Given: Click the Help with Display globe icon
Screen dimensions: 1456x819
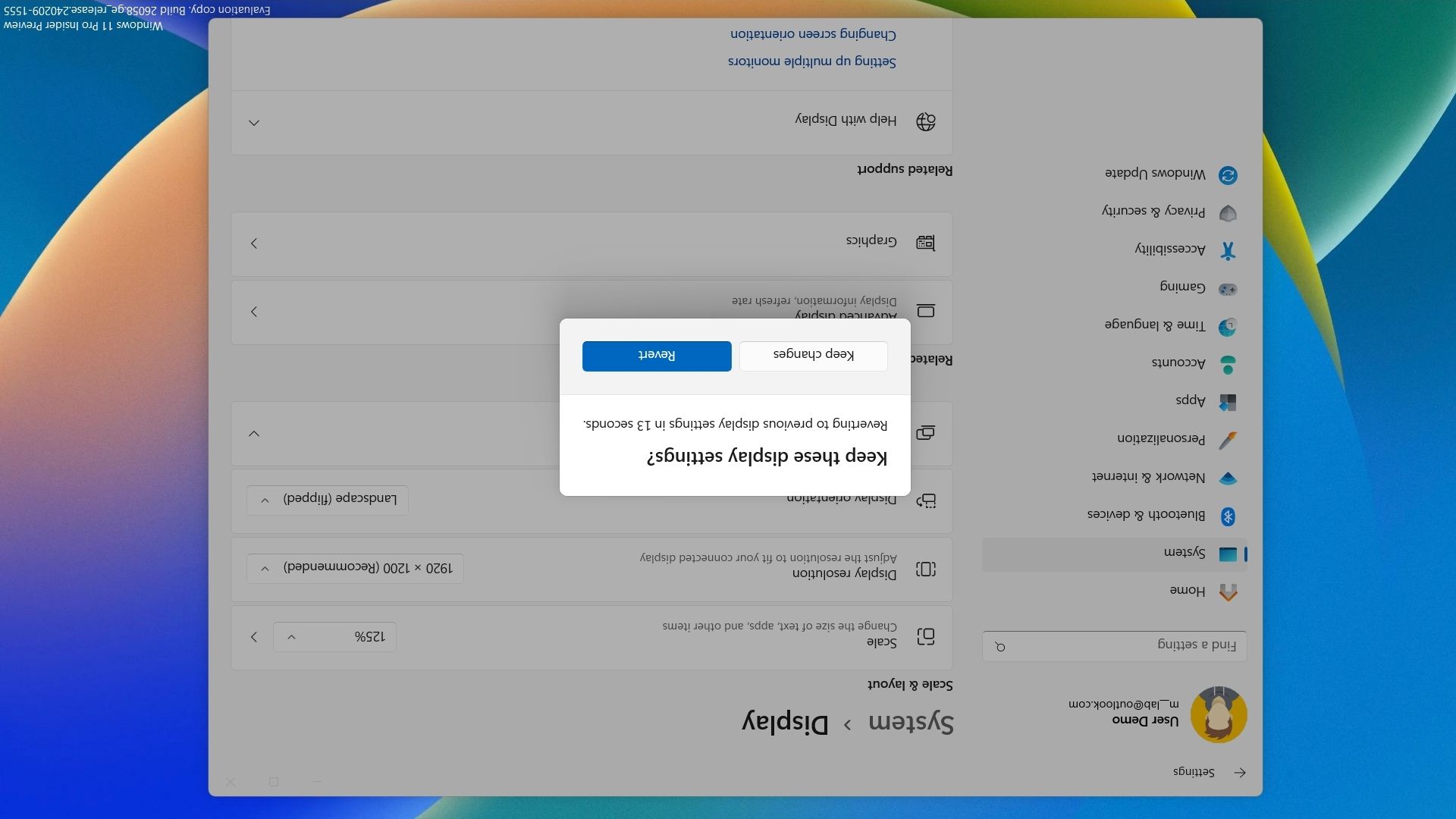Looking at the screenshot, I should (925, 121).
